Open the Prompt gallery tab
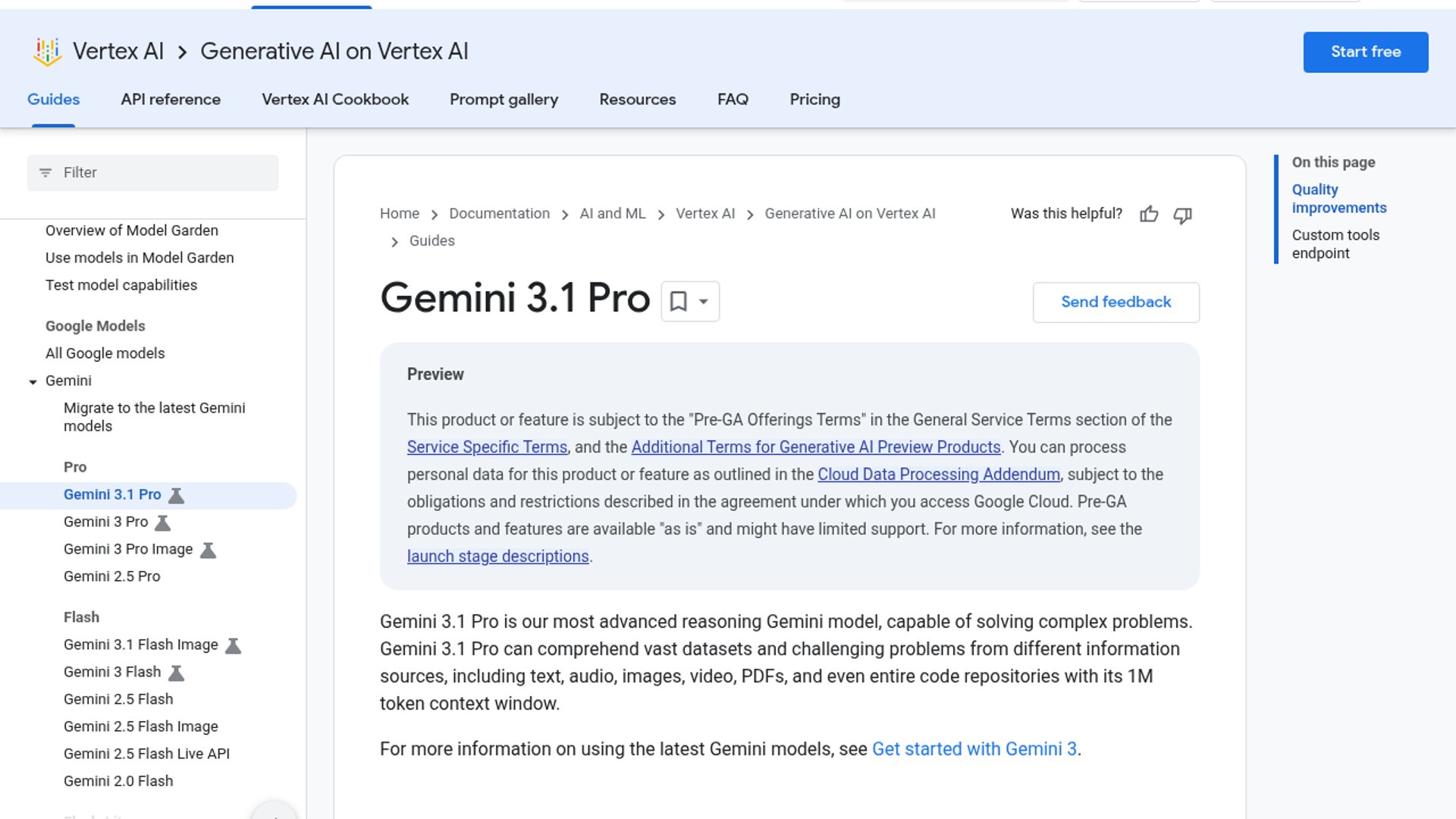The image size is (1456, 819). click(504, 99)
